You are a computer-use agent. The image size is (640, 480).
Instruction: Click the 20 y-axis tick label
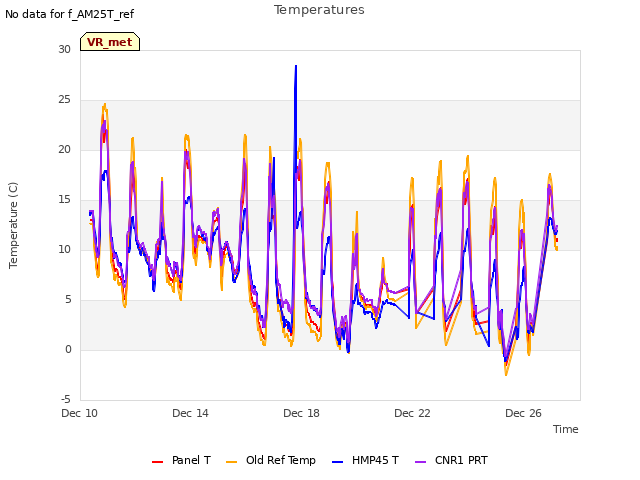[x=64, y=149]
